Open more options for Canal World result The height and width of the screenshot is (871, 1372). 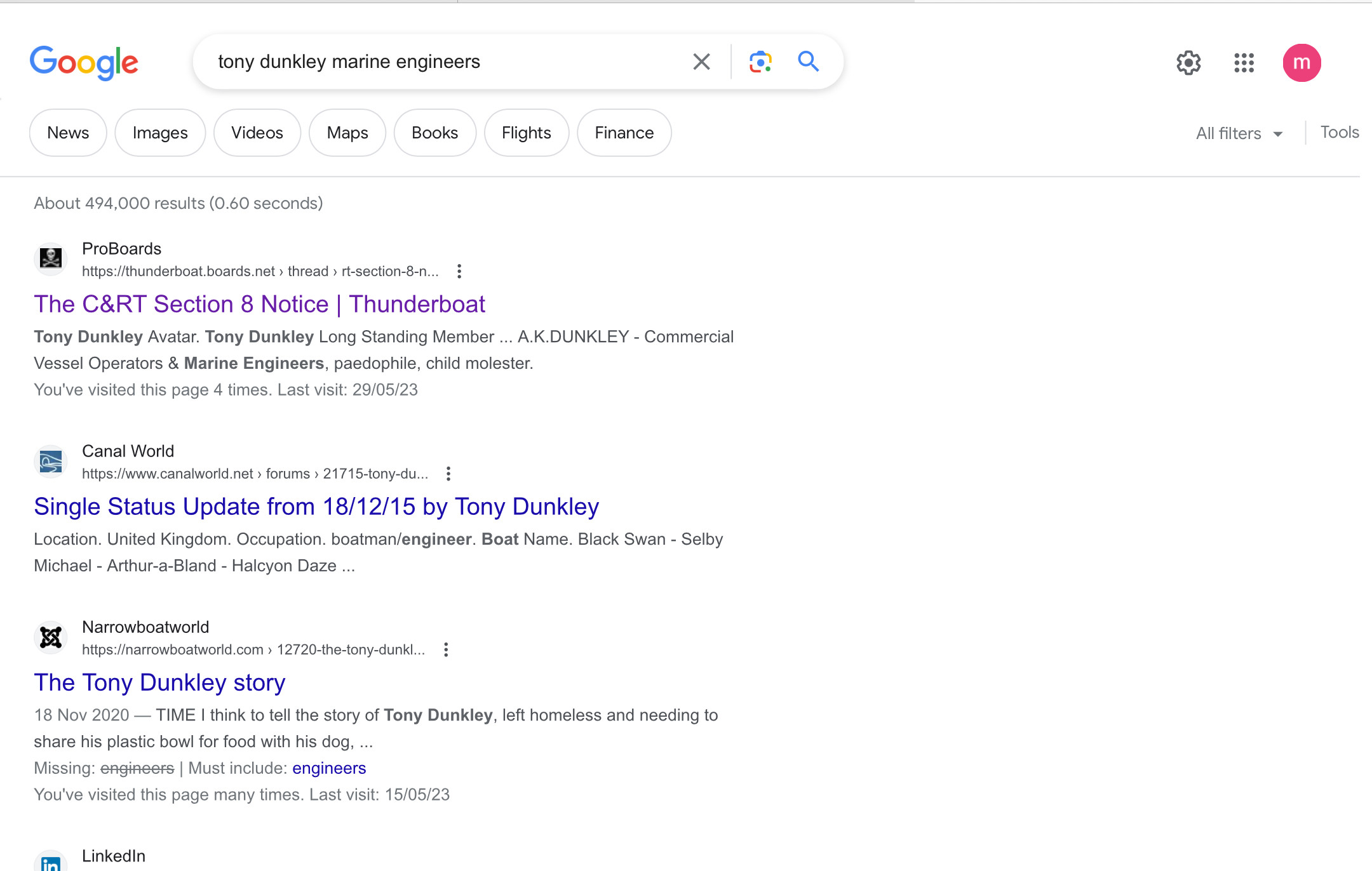448,474
